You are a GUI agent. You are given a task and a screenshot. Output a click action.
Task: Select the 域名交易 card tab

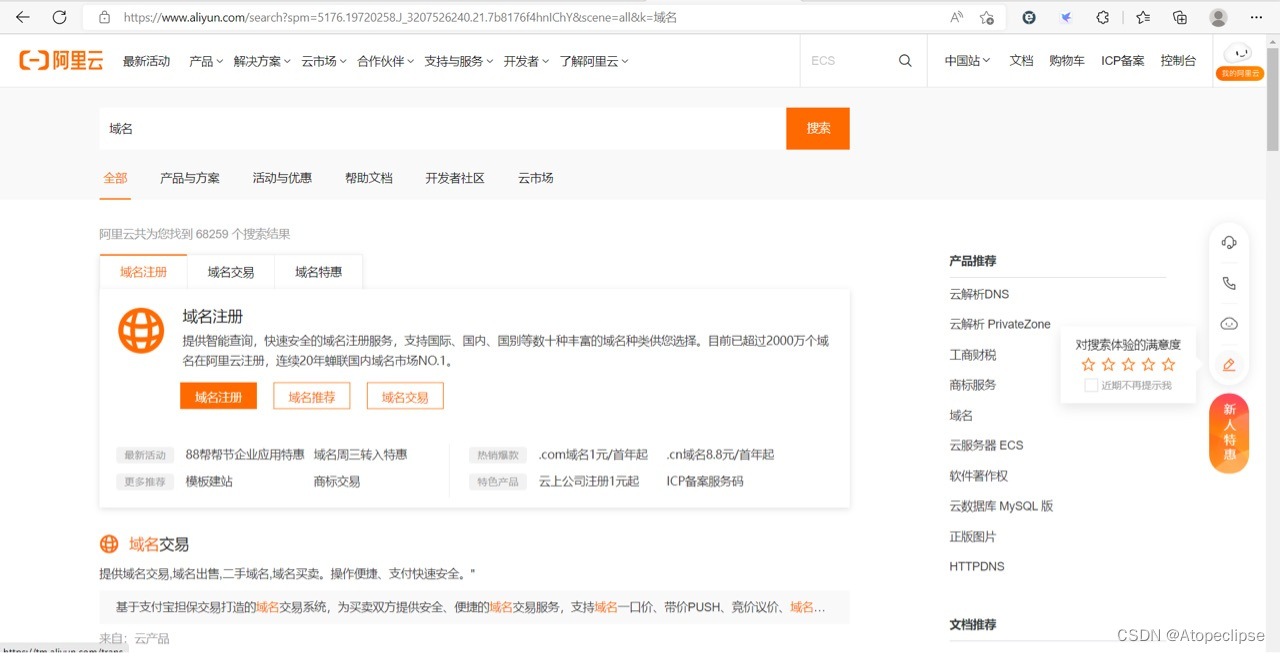231,272
